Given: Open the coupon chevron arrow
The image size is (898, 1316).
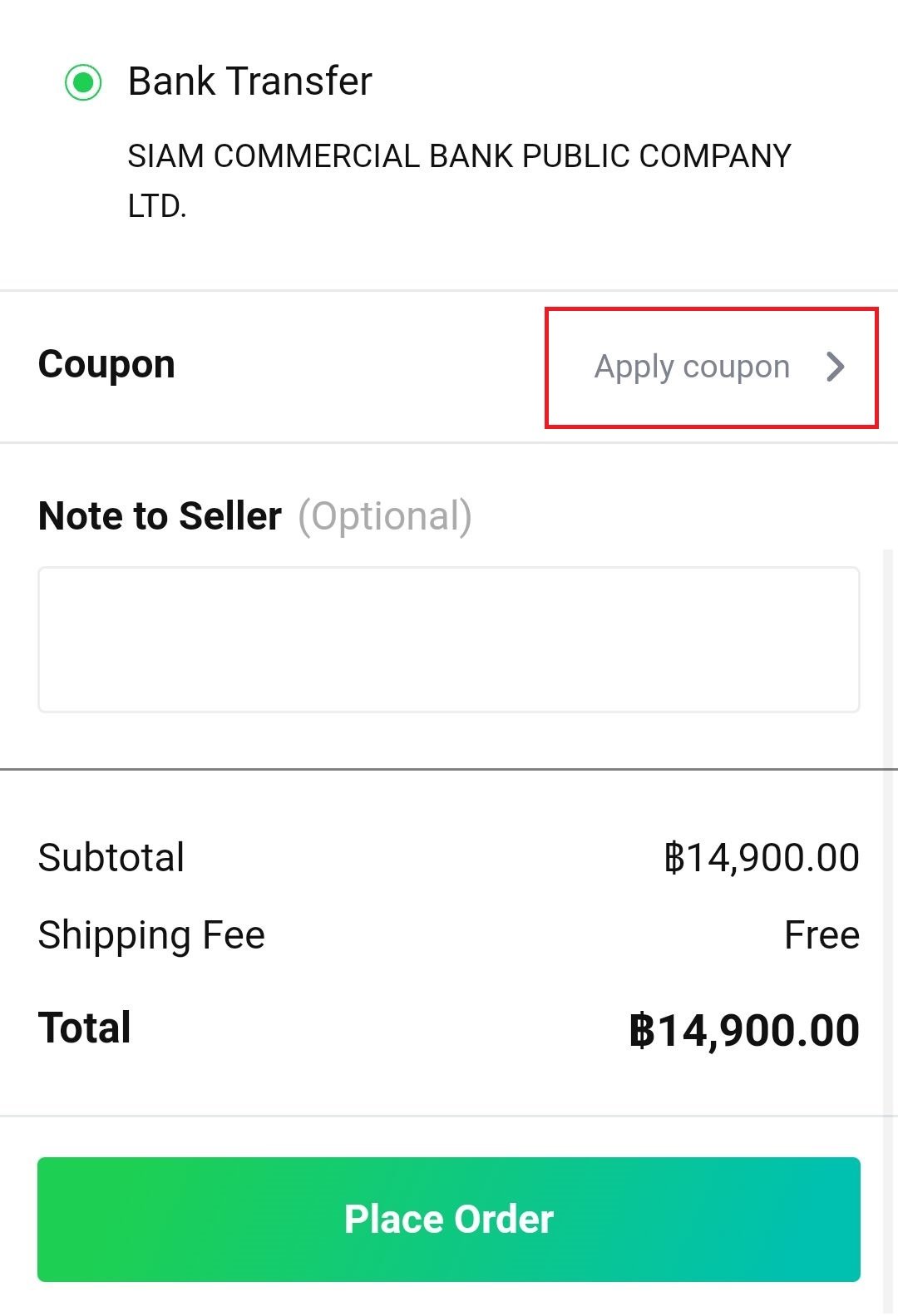Looking at the screenshot, I should click(x=836, y=367).
